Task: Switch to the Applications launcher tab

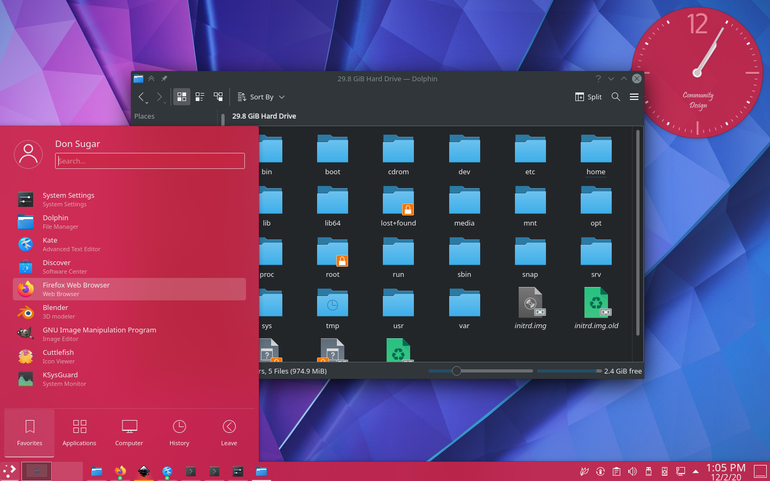Action: 79,433
